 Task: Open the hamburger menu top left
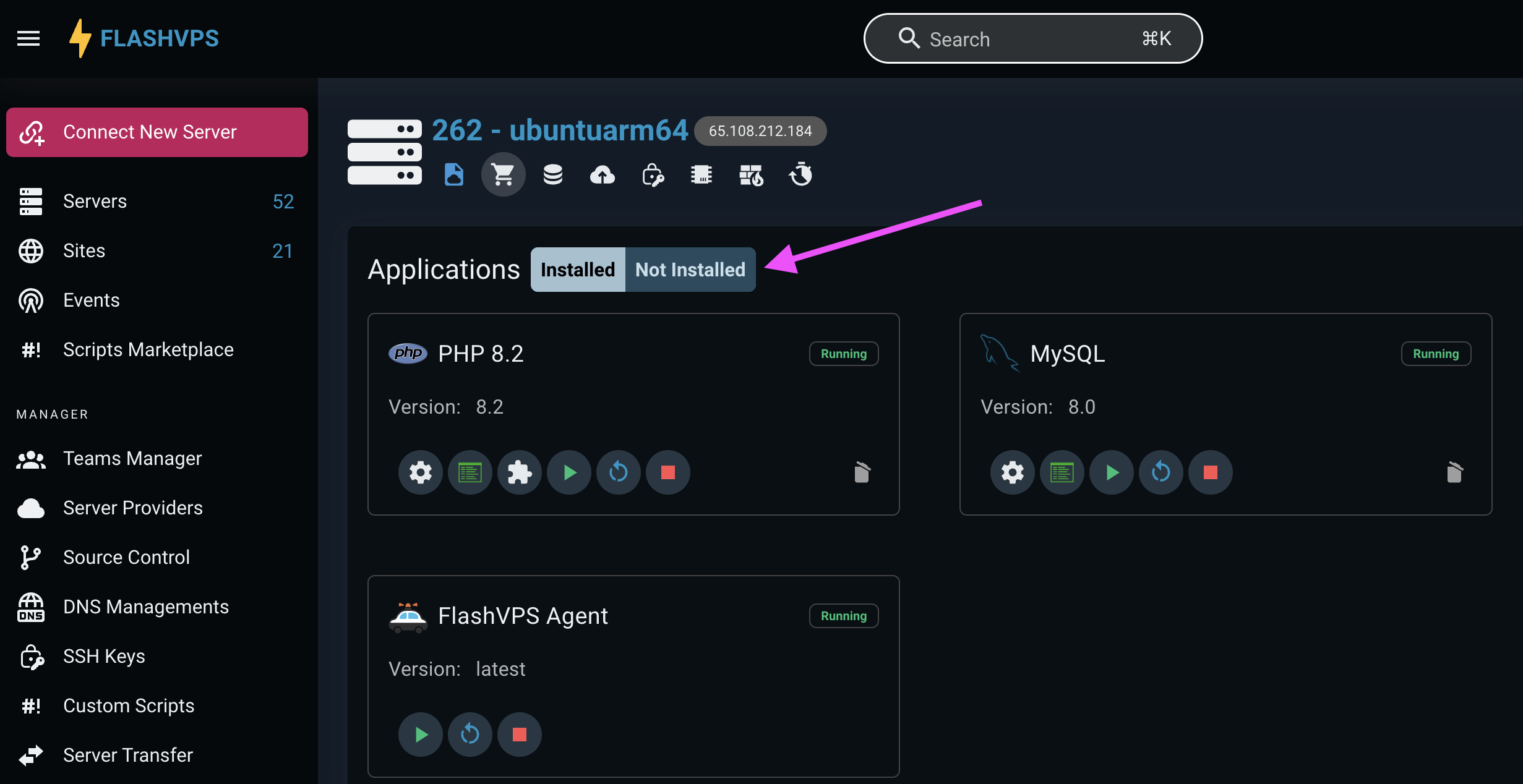click(28, 38)
